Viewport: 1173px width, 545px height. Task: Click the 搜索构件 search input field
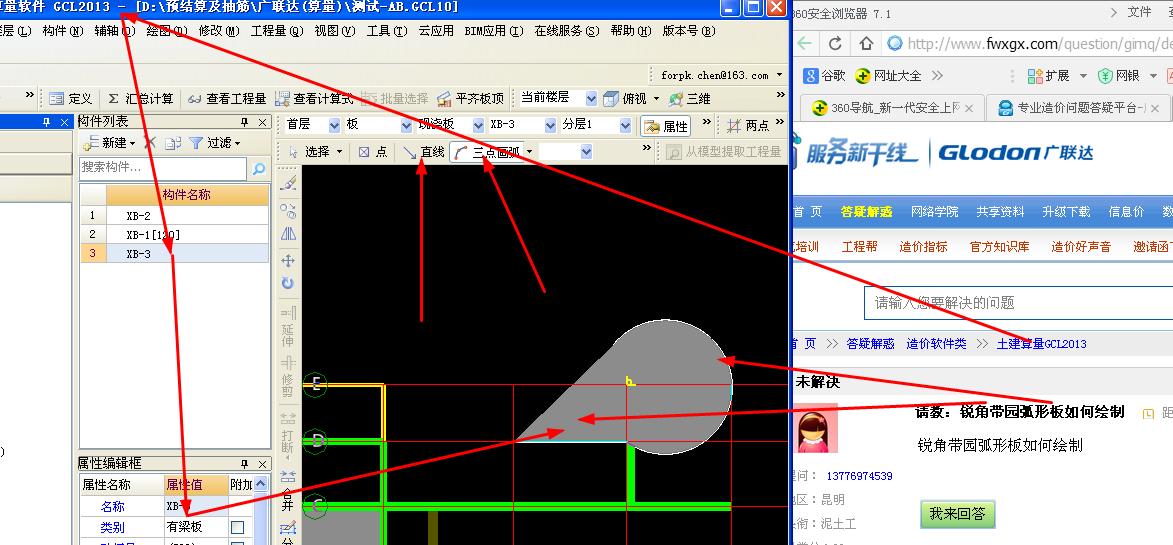click(x=163, y=169)
